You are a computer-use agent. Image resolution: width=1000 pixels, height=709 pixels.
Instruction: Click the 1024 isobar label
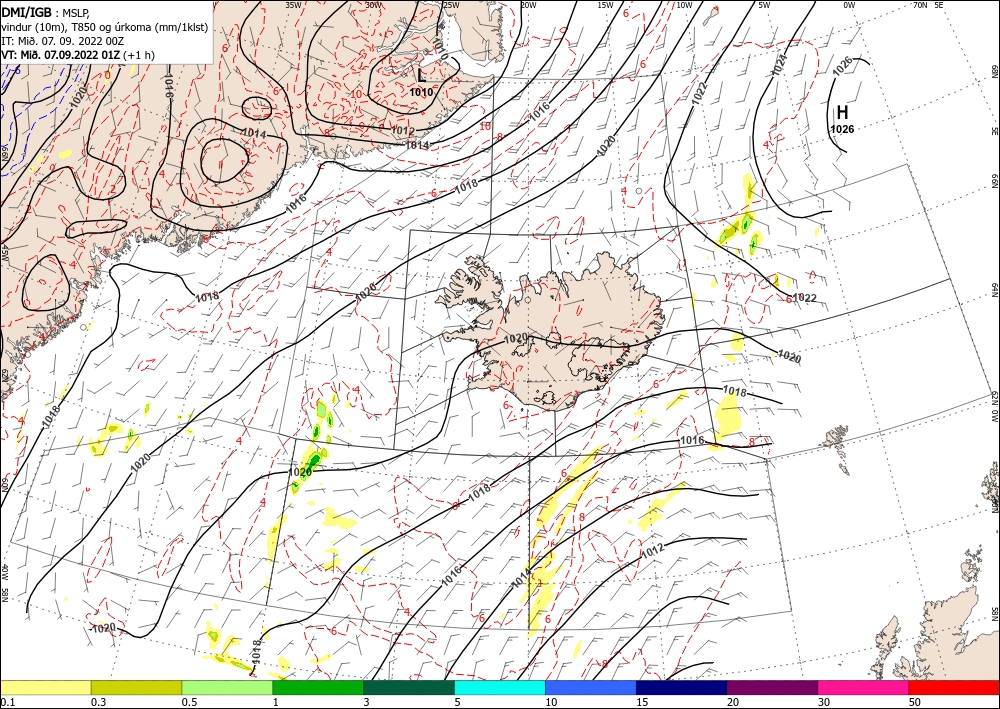click(780, 65)
